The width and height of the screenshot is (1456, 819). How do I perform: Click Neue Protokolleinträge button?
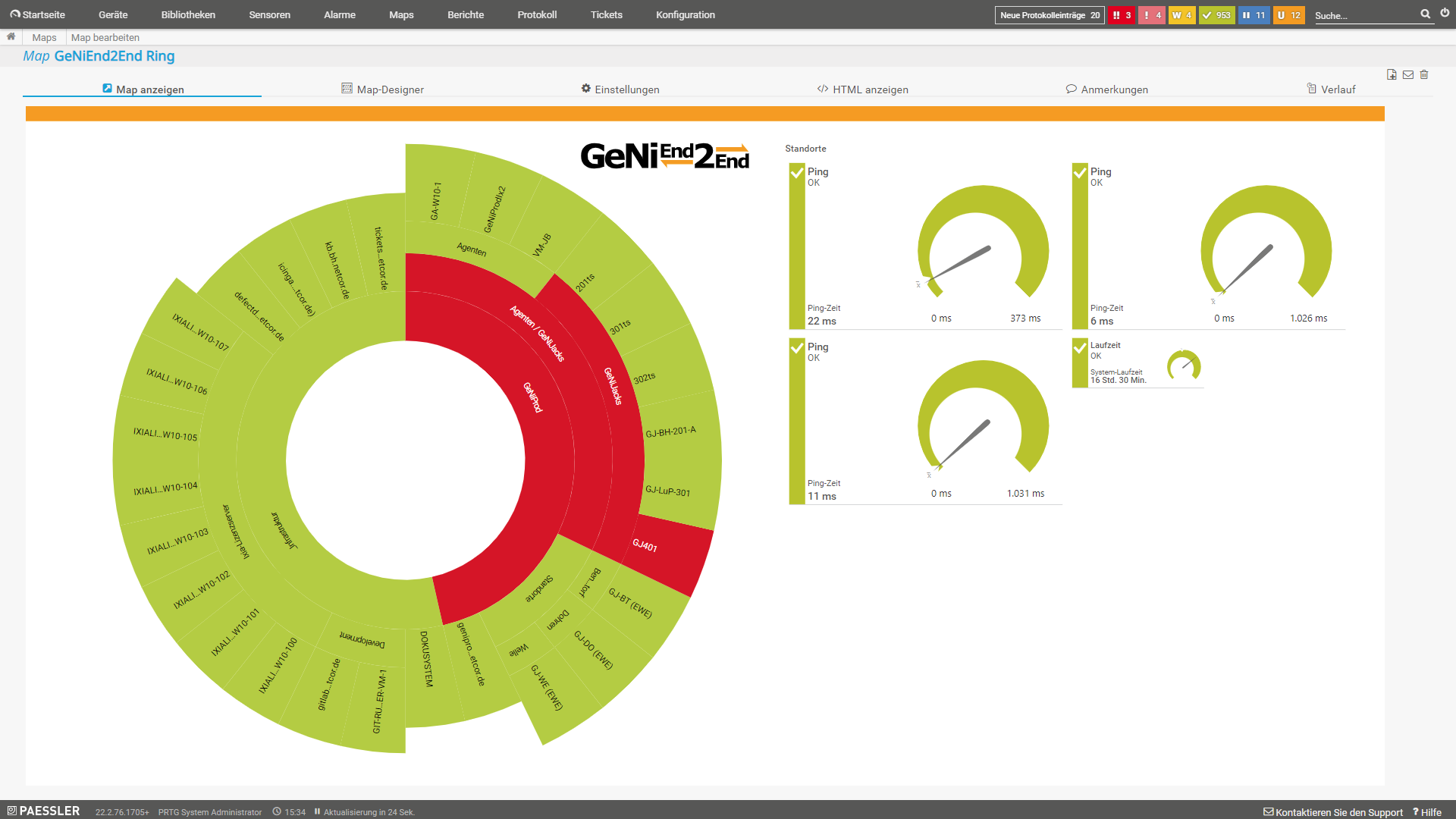[x=1049, y=15]
